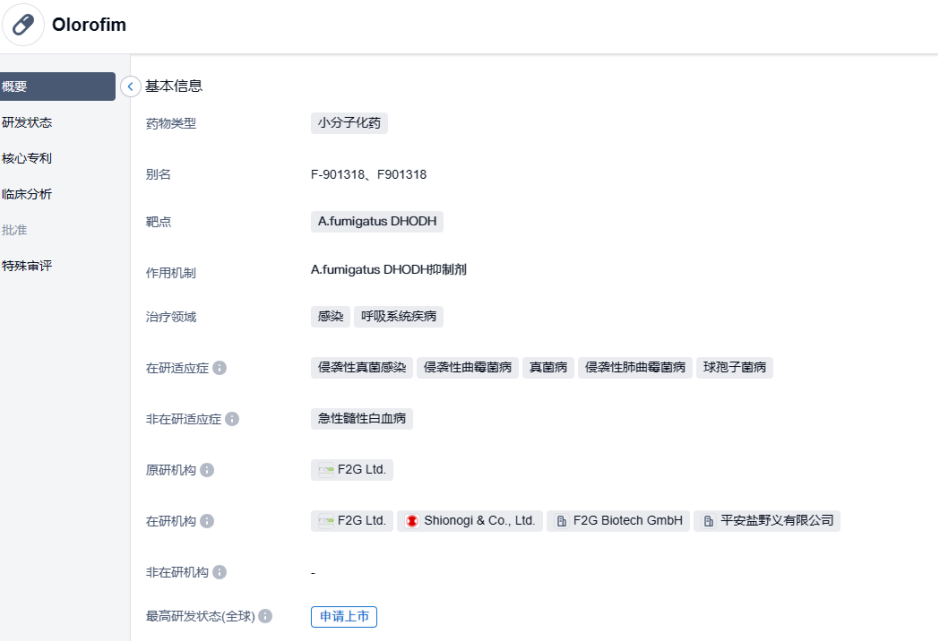Screen dimensions: 938x641
Task: Select the 概要 sidebar tab
Action: [x=55, y=87]
